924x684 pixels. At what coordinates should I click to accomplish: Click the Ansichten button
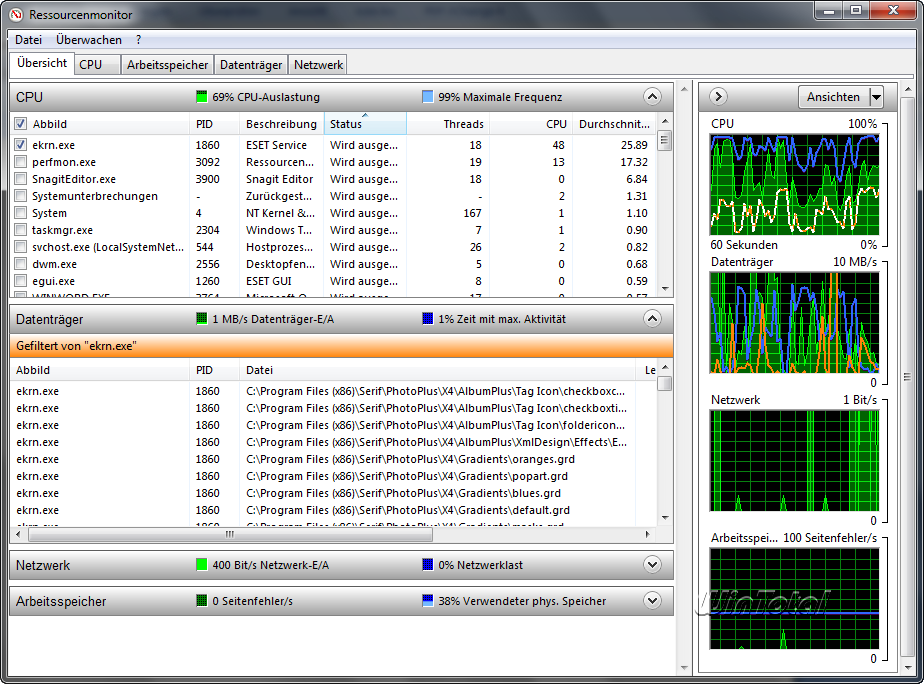pyautogui.click(x=832, y=97)
